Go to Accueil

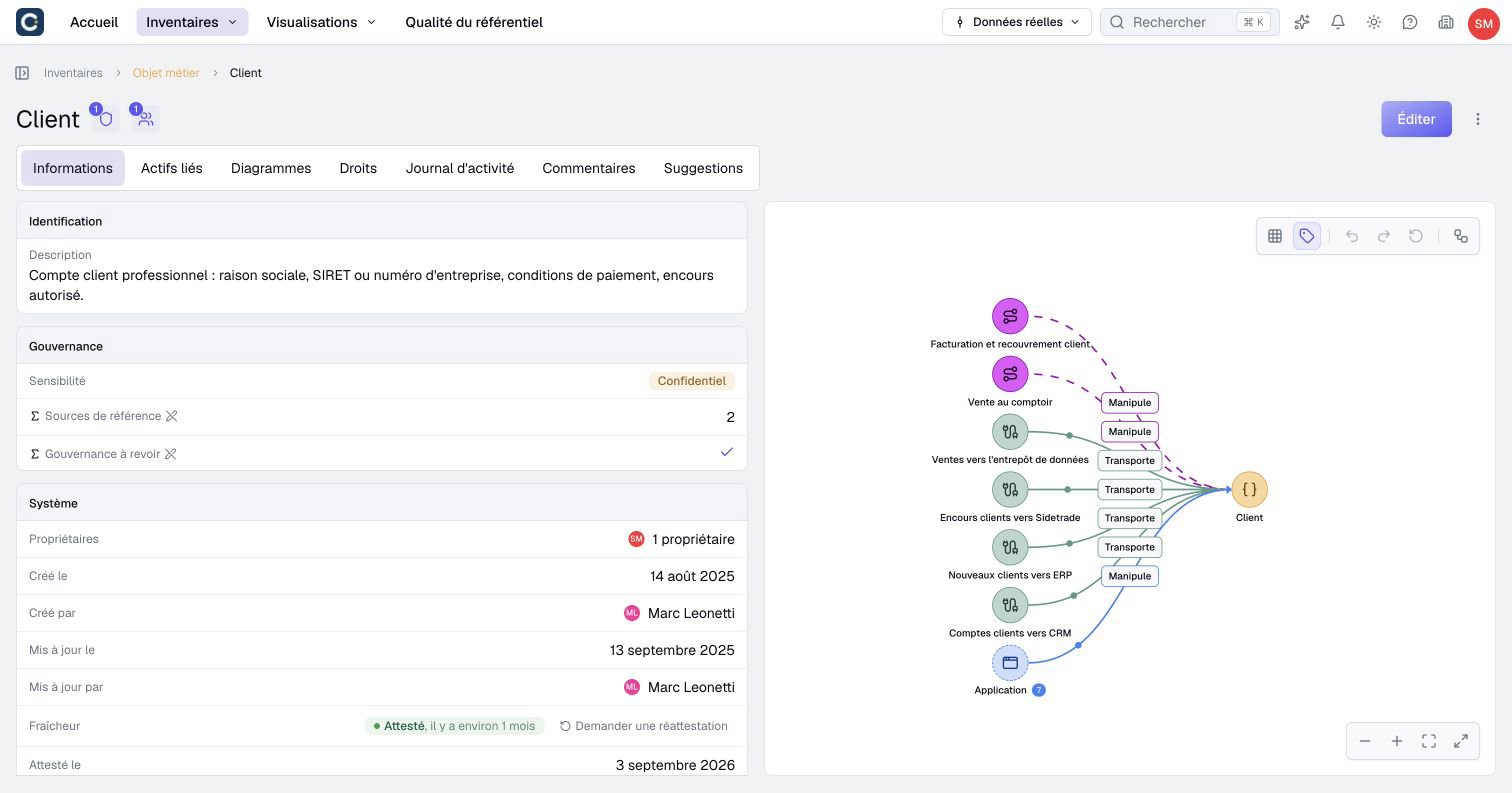click(94, 22)
